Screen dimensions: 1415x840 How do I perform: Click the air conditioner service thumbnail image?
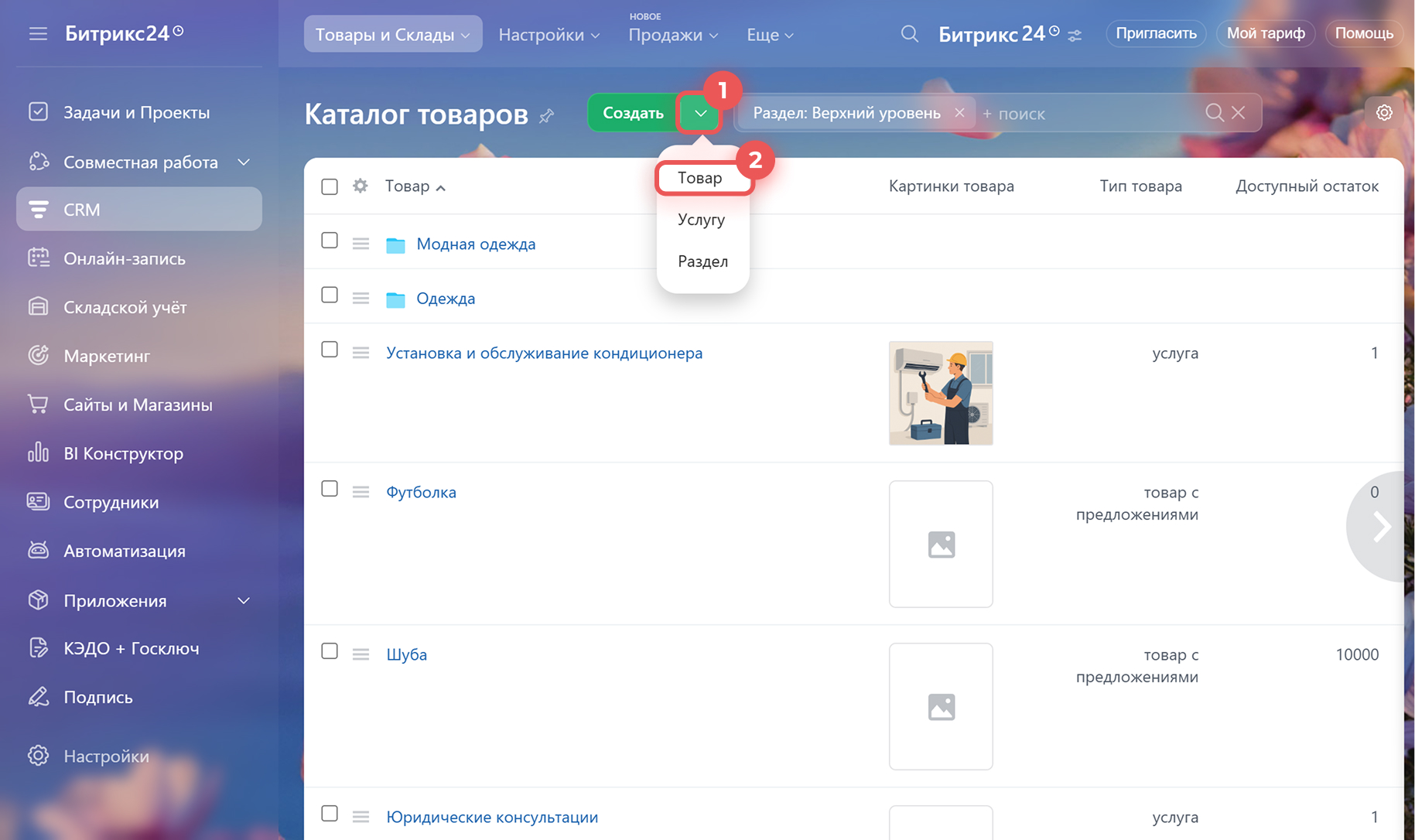click(x=941, y=393)
